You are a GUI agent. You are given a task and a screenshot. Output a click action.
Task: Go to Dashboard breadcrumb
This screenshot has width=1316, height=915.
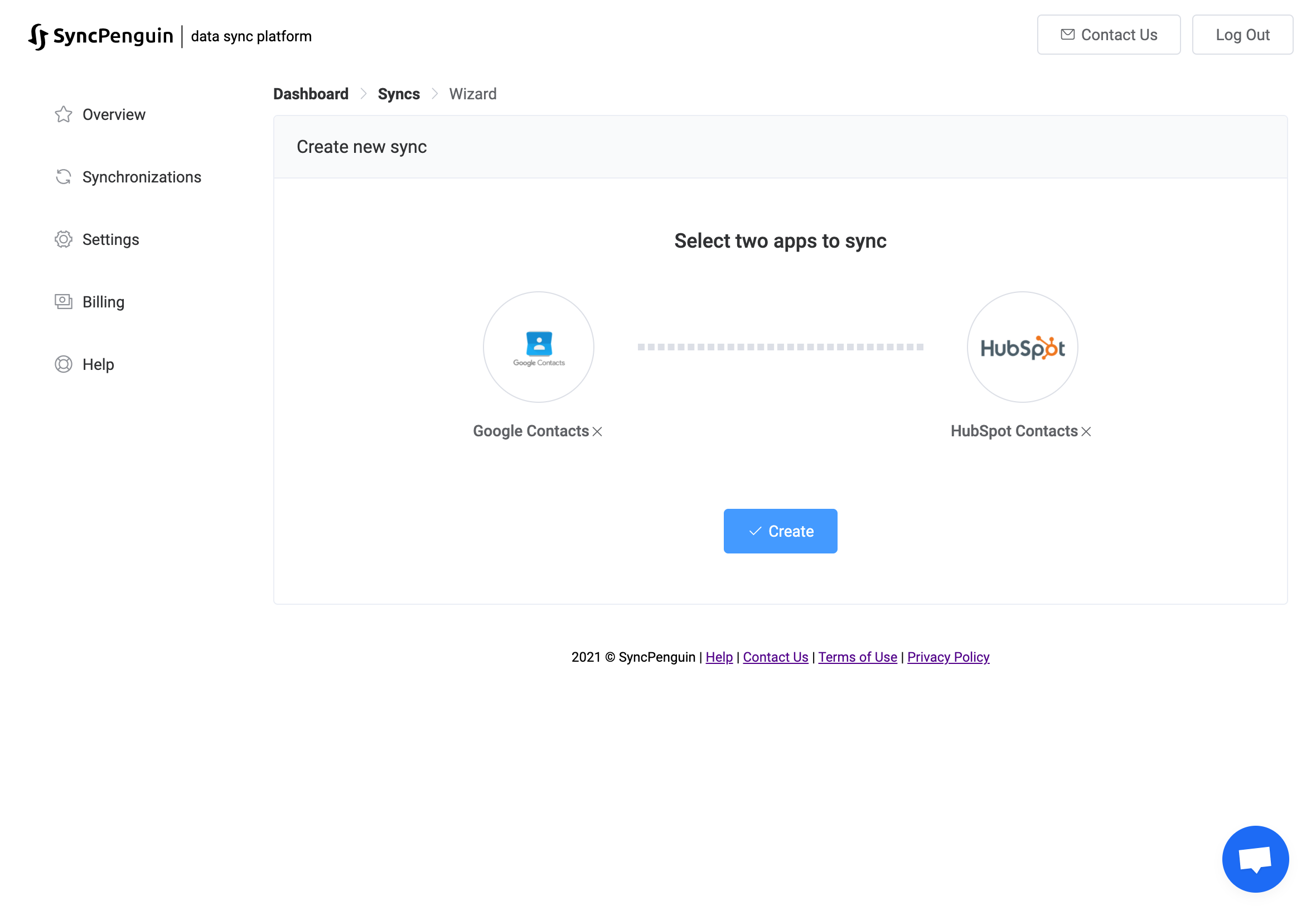pyautogui.click(x=311, y=94)
